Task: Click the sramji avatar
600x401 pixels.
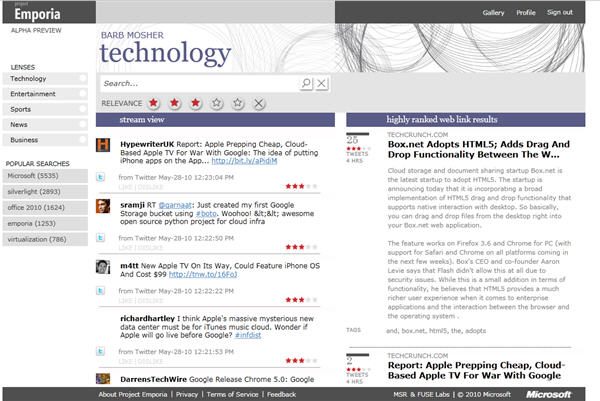Action: (x=103, y=206)
